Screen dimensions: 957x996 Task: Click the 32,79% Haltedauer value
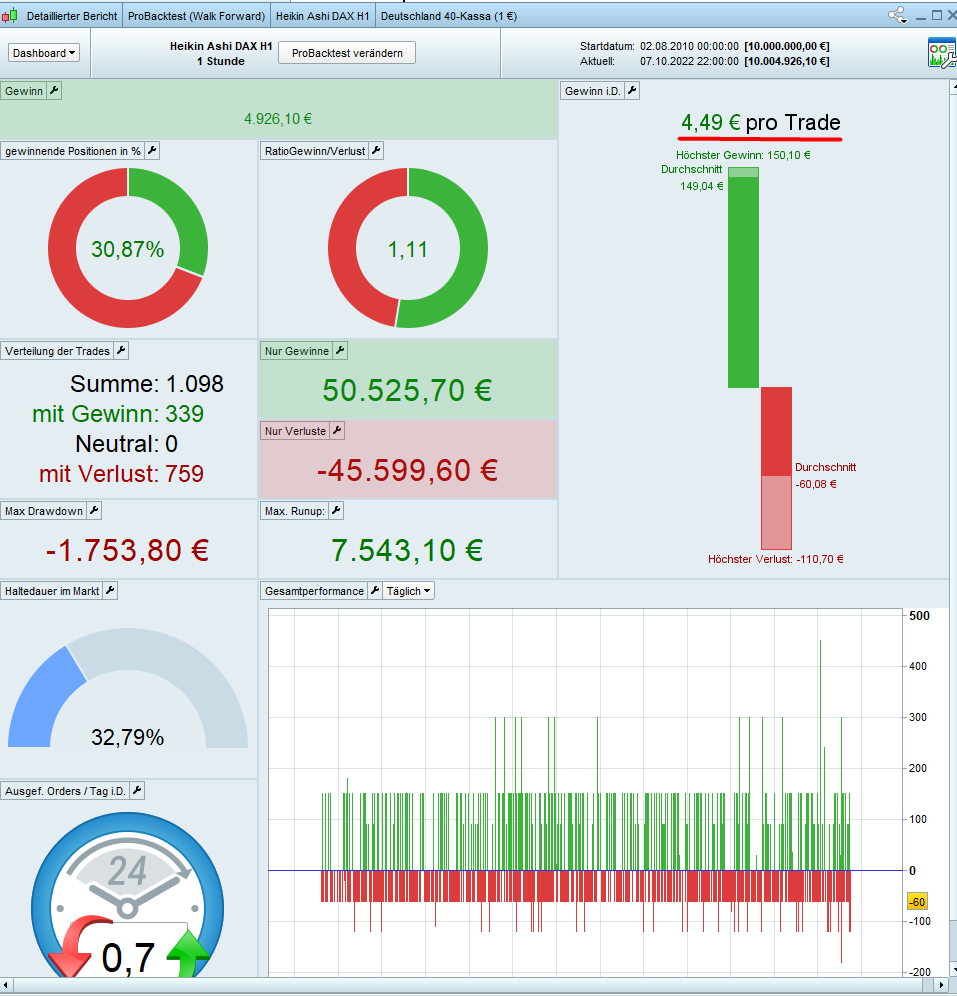tap(128, 737)
